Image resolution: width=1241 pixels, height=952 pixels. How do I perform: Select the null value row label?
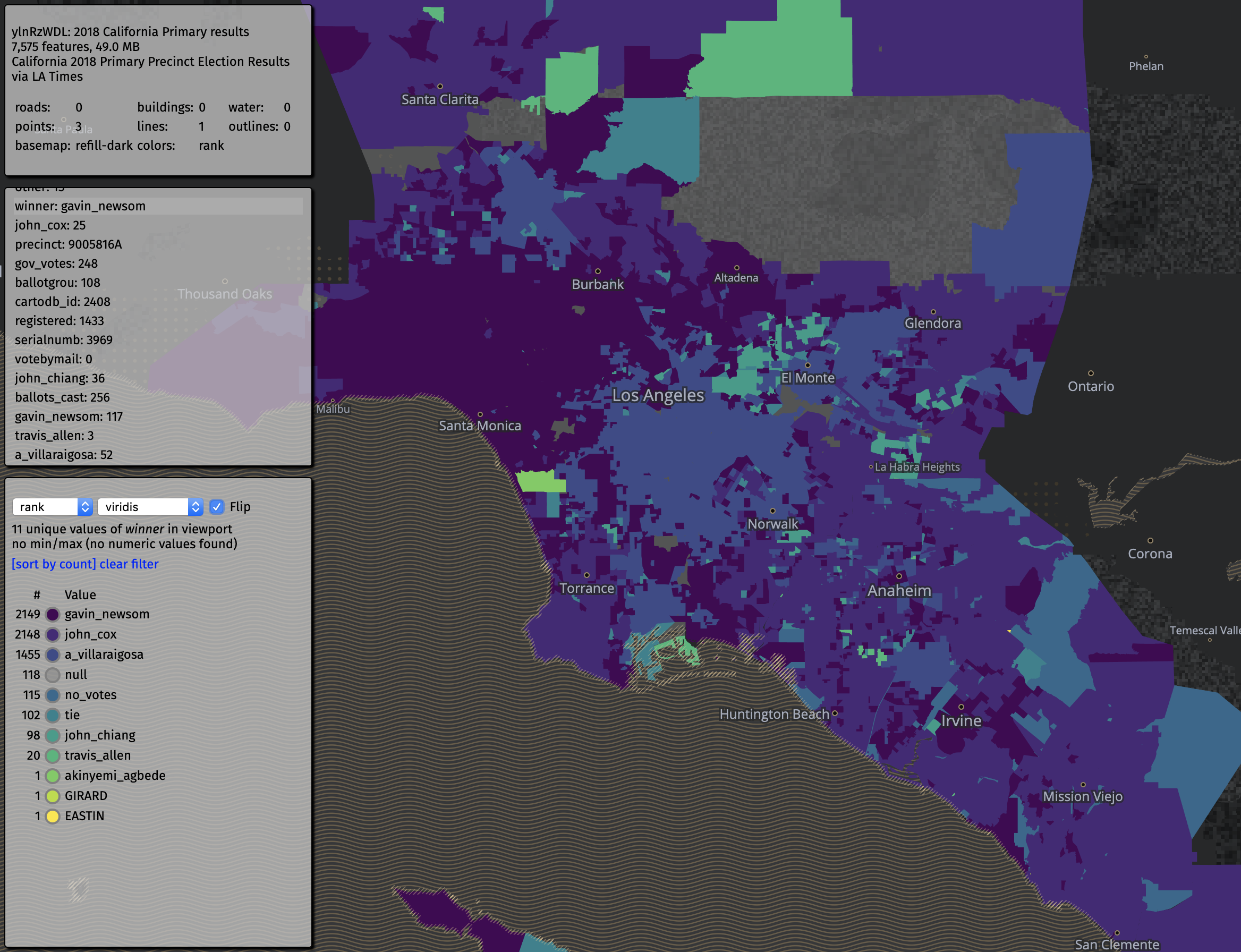[76, 675]
